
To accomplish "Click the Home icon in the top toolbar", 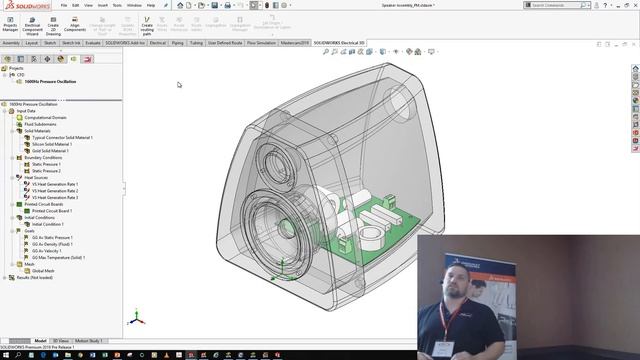I will 180,5.
